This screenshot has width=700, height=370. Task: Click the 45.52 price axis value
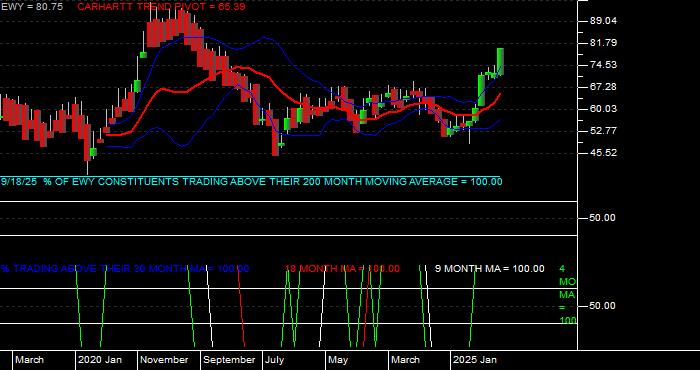[x=603, y=153]
